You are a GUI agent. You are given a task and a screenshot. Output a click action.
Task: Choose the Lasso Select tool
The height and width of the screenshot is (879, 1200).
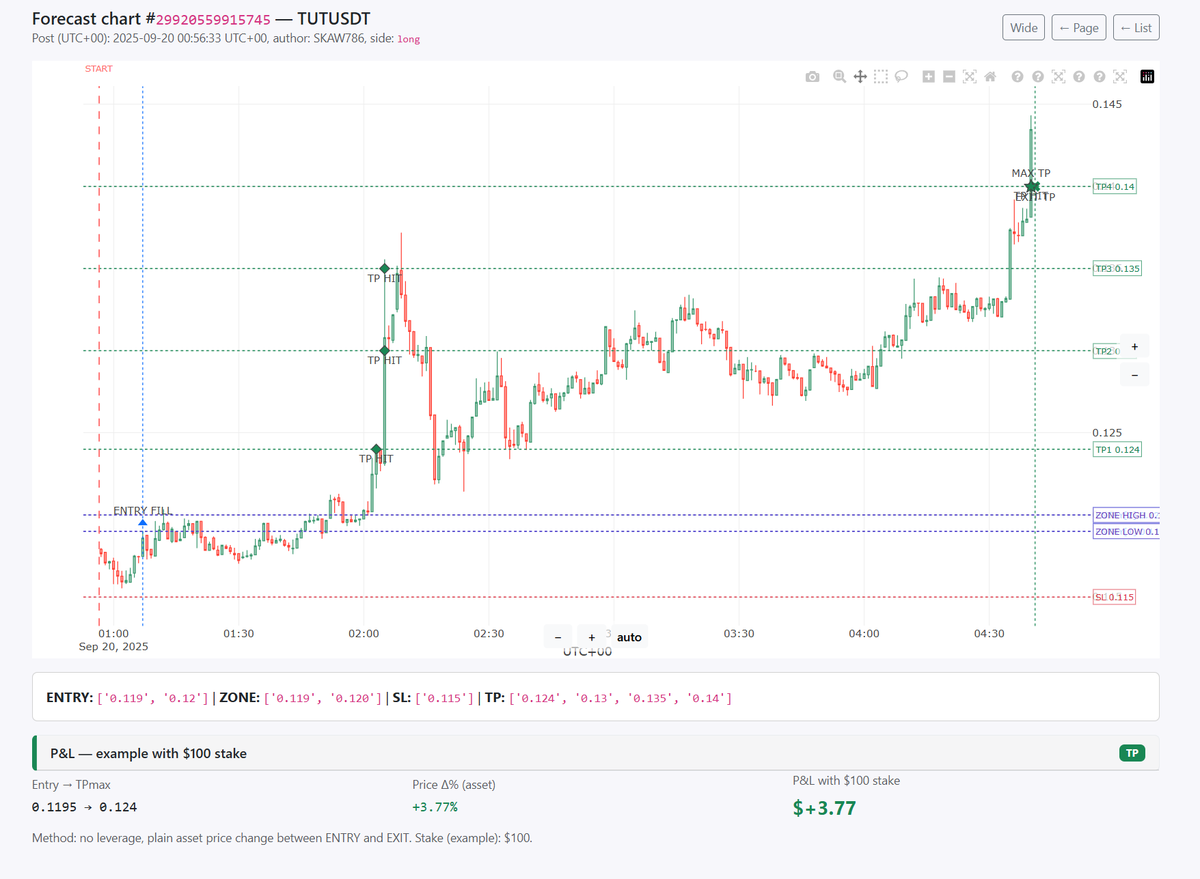(x=901, y=77)
